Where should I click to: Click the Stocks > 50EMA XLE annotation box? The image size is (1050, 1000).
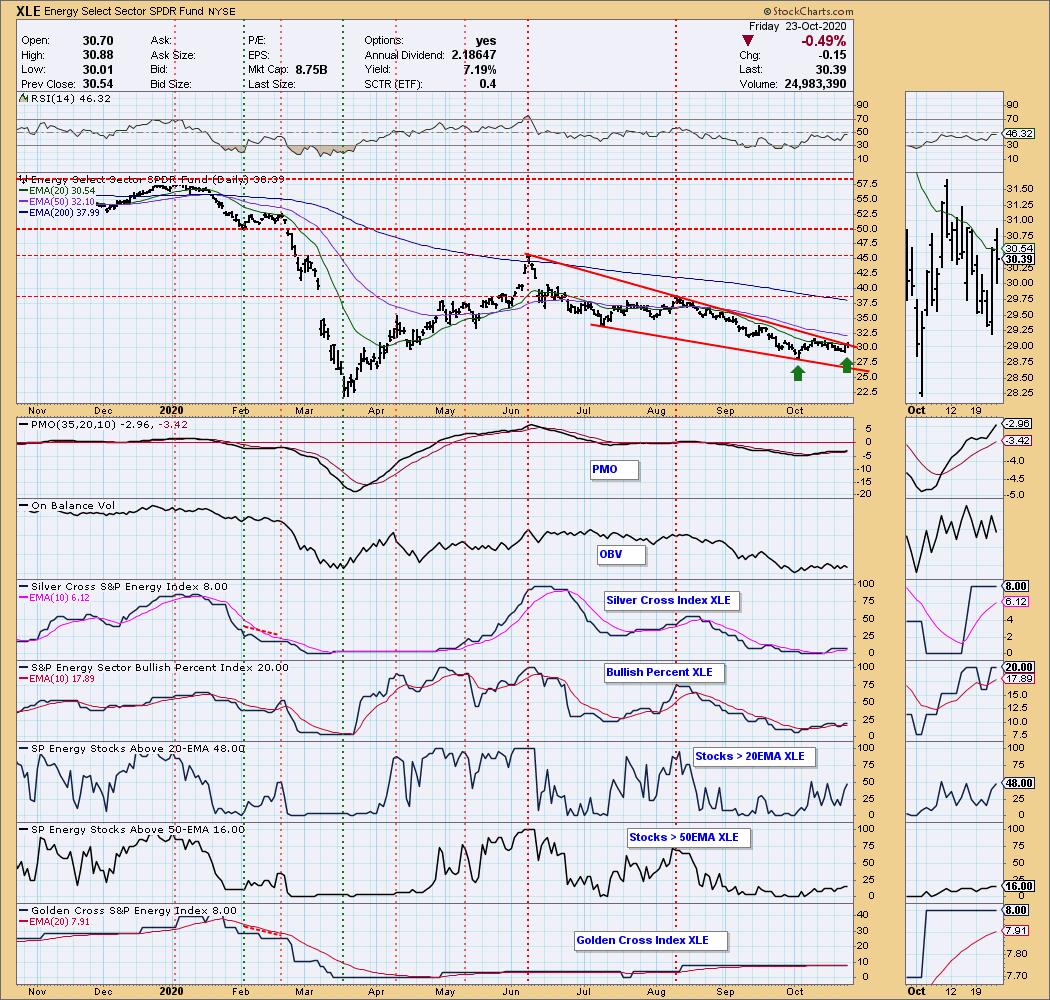coord(688,838)
